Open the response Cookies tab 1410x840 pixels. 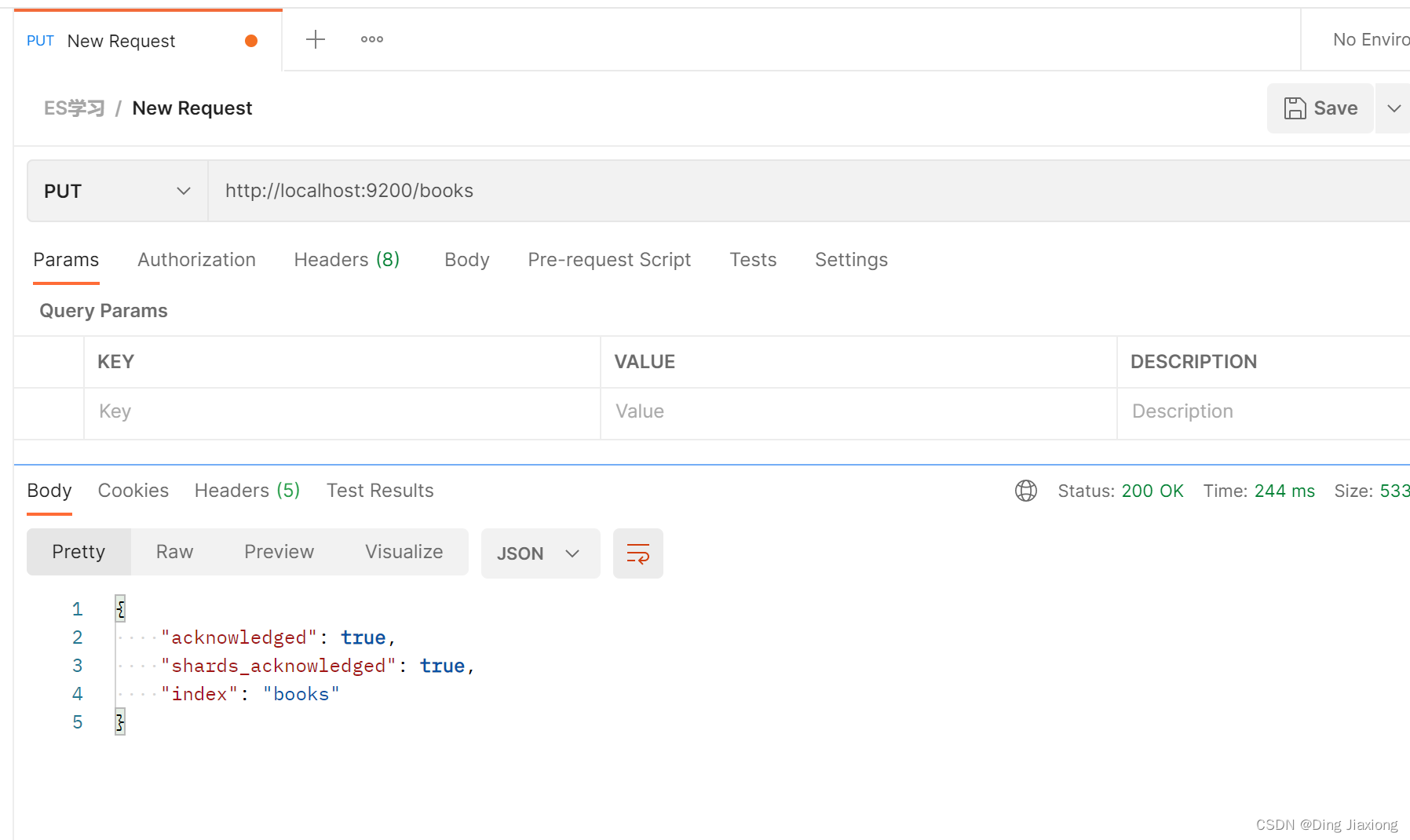tap(133, 491)
